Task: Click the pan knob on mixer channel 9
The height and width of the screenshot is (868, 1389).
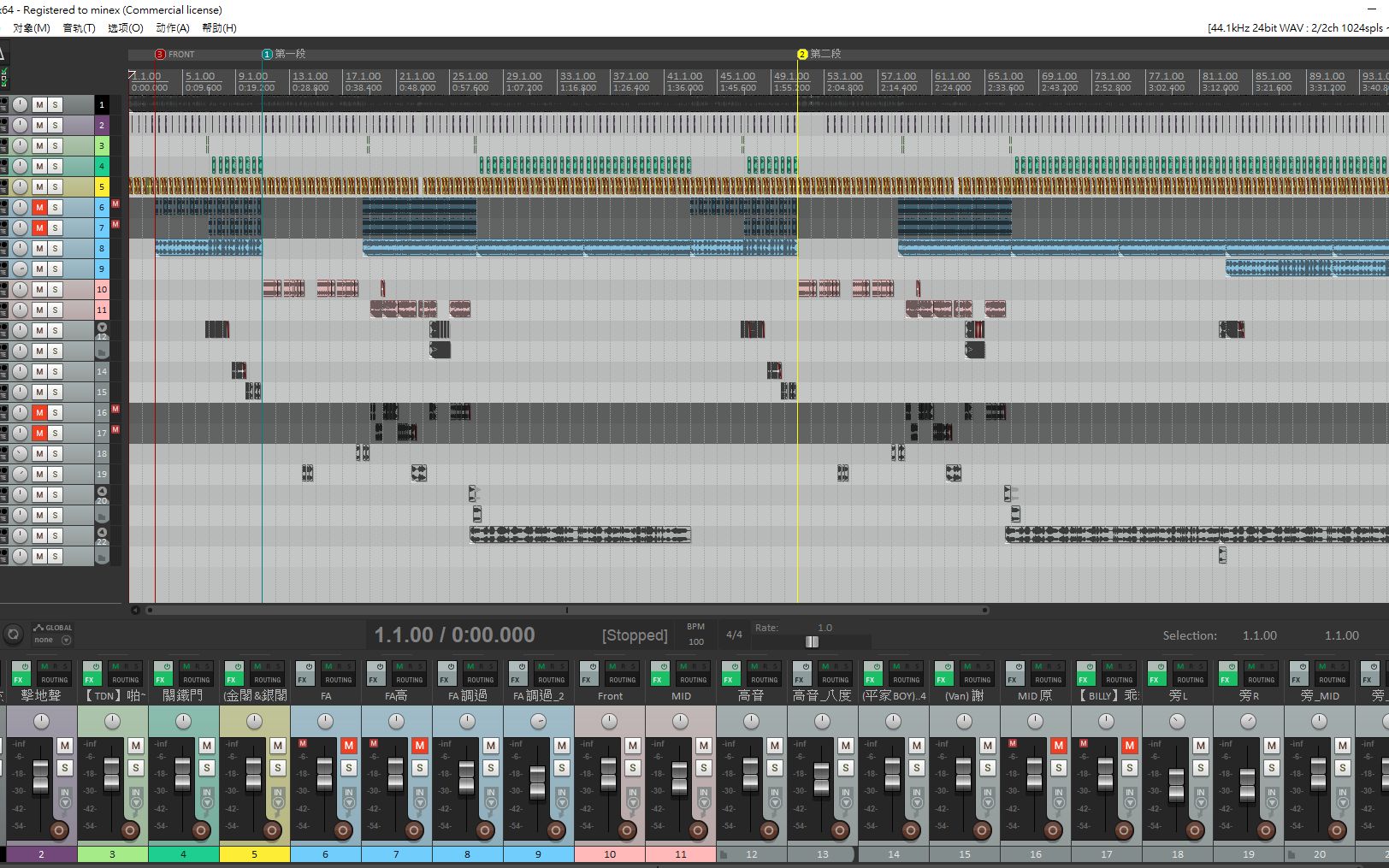Action: coord(538,722)
